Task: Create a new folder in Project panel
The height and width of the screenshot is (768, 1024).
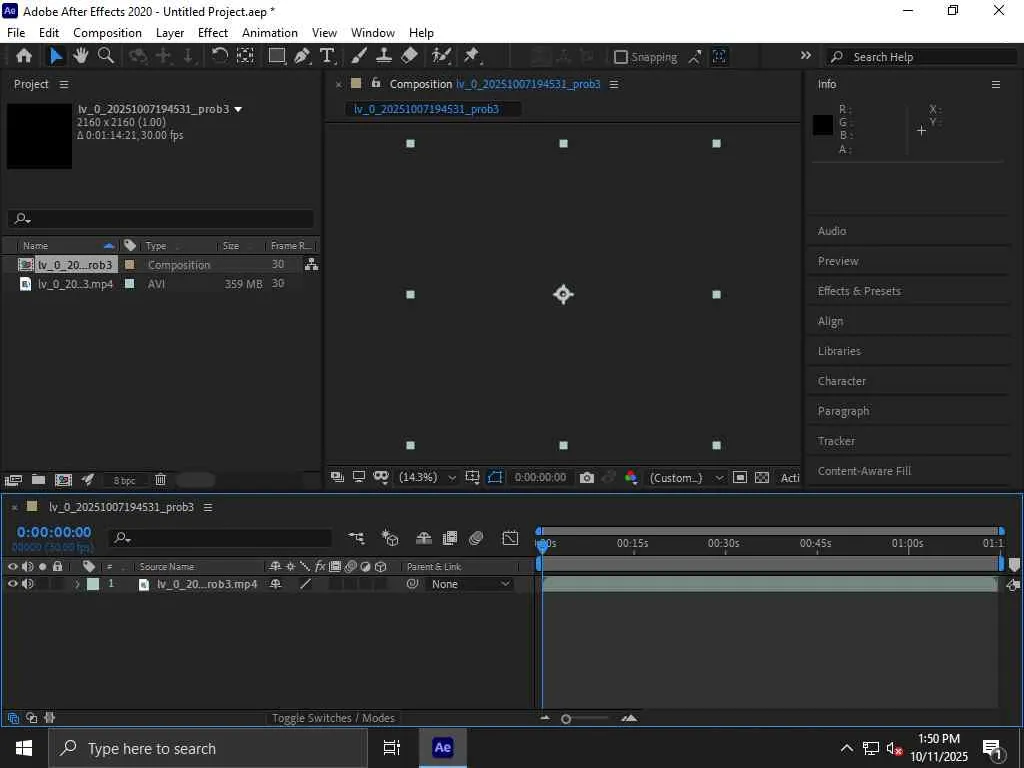Action: coord(39,480)
